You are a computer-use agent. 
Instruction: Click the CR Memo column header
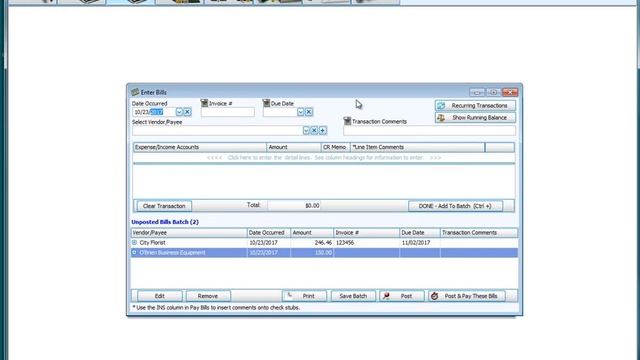(336, 147)
